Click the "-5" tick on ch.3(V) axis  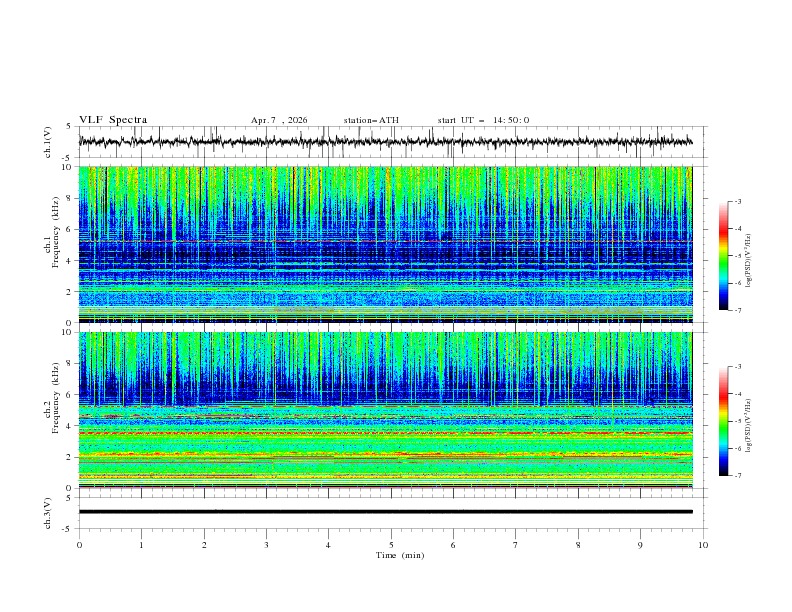[x=68, y=529]
